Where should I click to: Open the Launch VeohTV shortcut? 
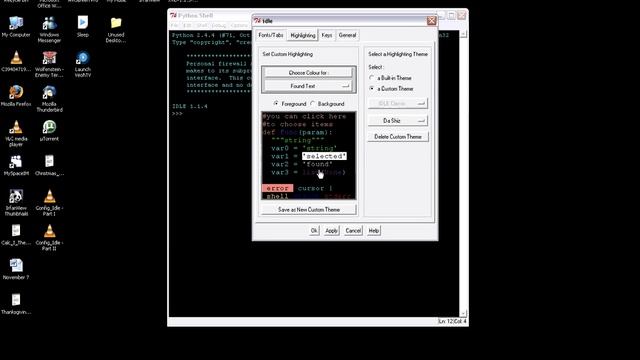[x=82, y=64]
